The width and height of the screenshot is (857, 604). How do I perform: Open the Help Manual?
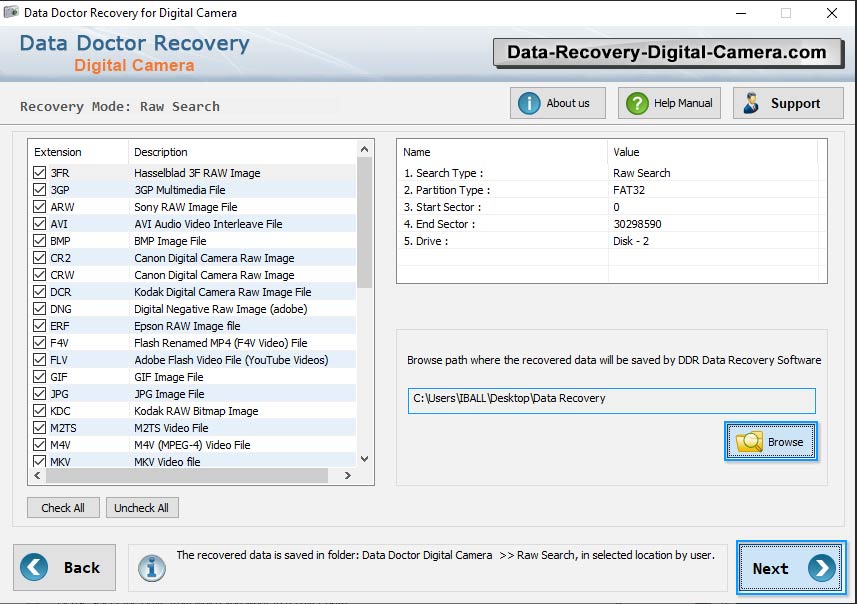(x=669, y=103)
